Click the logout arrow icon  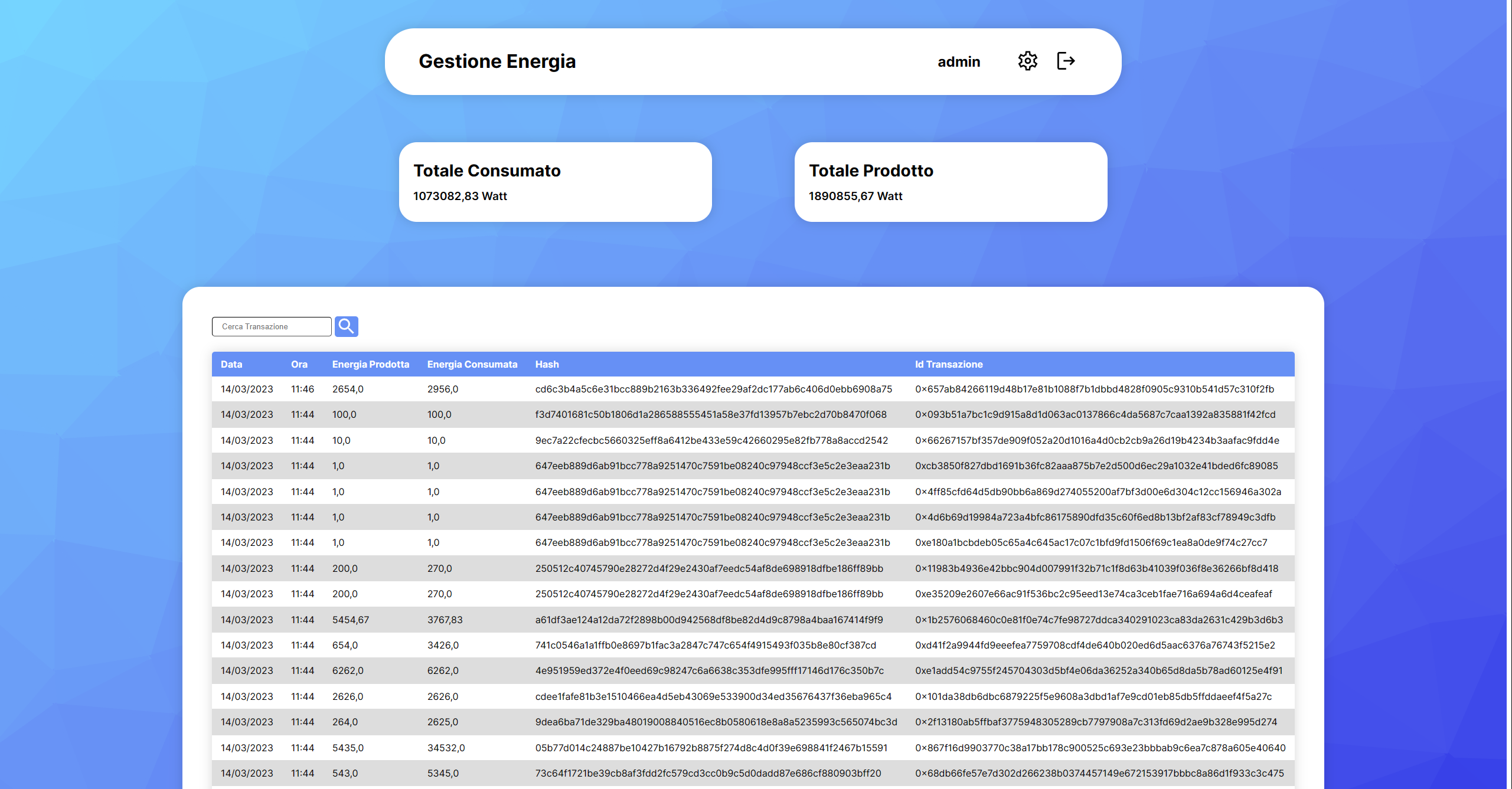(x=1066, y=61)
